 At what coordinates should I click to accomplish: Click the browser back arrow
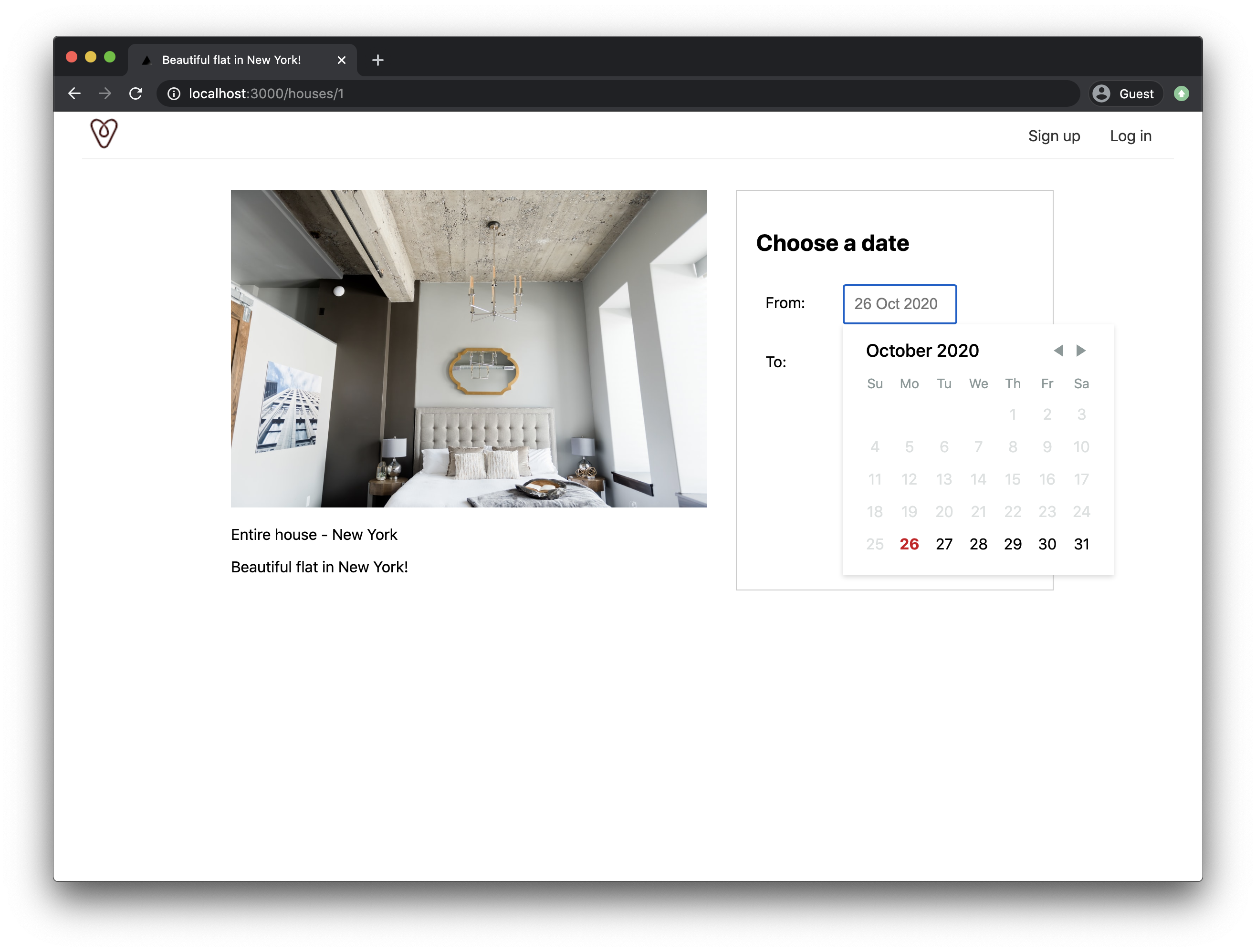pos(74,93)
